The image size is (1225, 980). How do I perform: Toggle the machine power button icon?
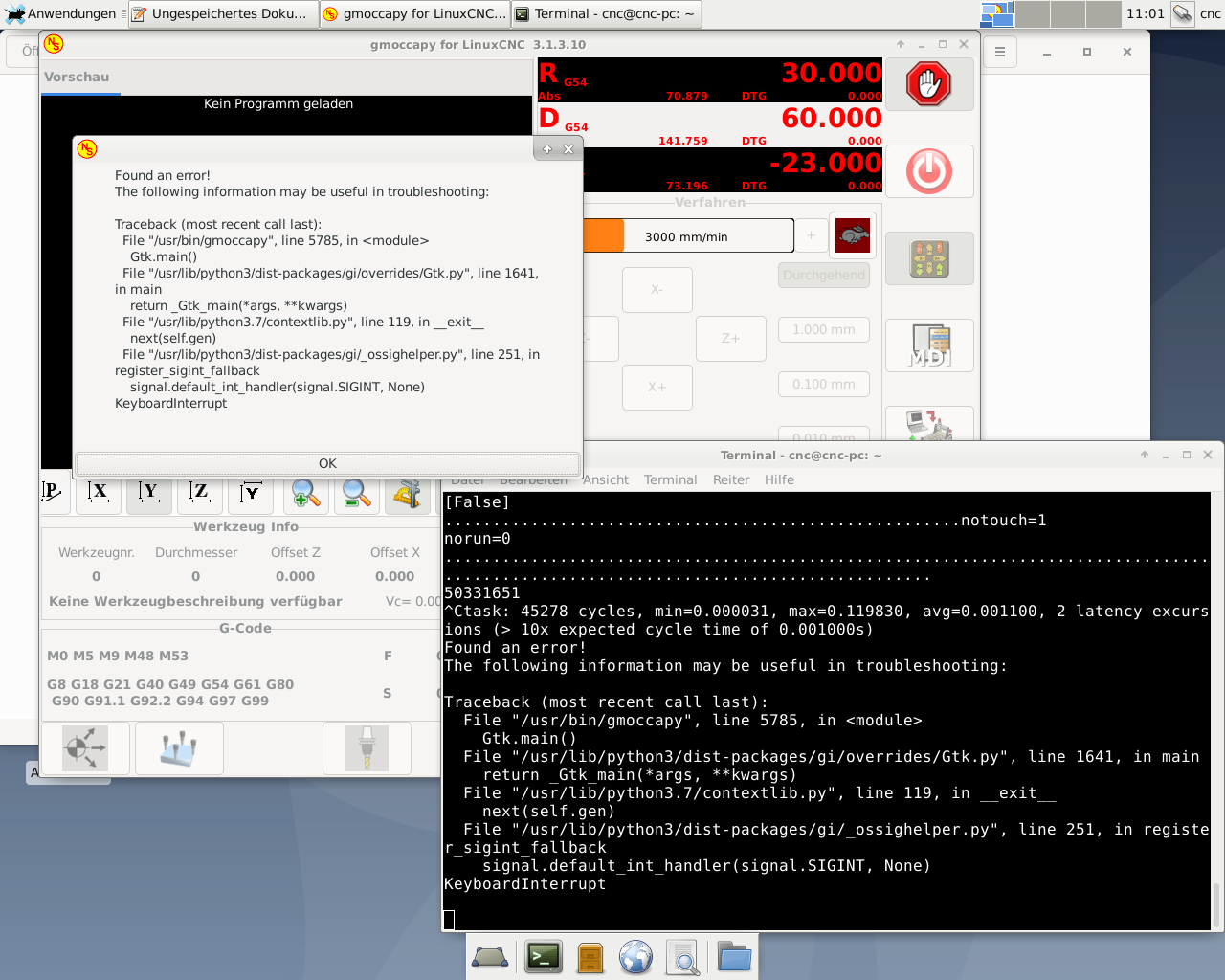929,171
